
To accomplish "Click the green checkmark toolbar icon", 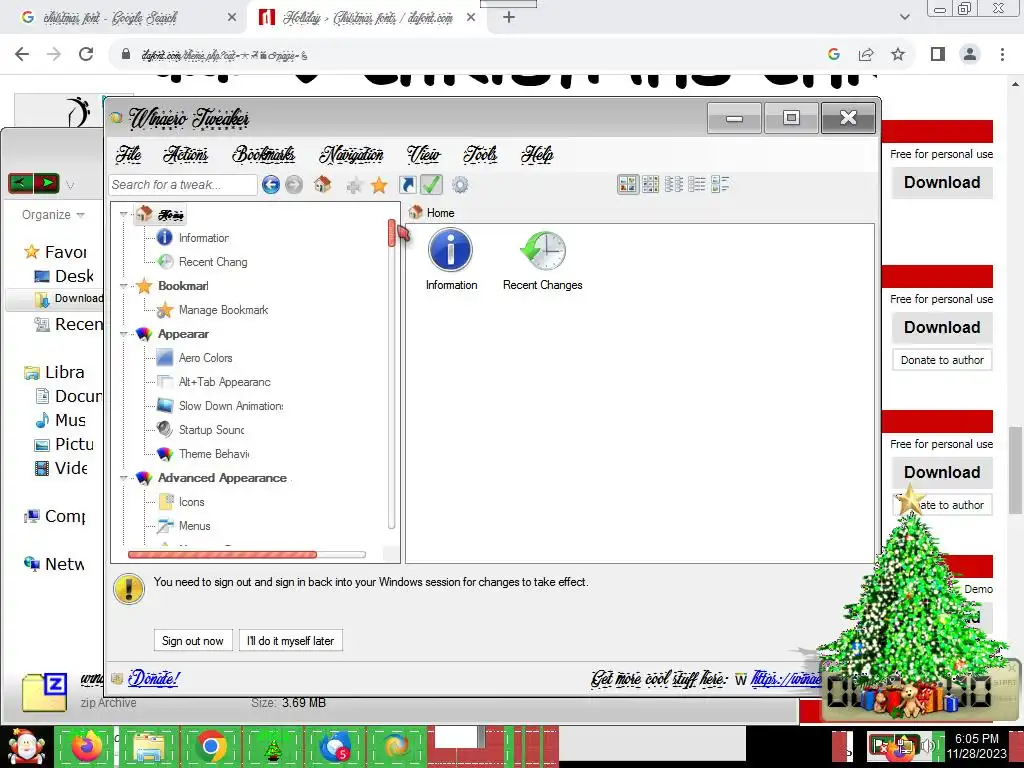I will click(x=431, y=185).
